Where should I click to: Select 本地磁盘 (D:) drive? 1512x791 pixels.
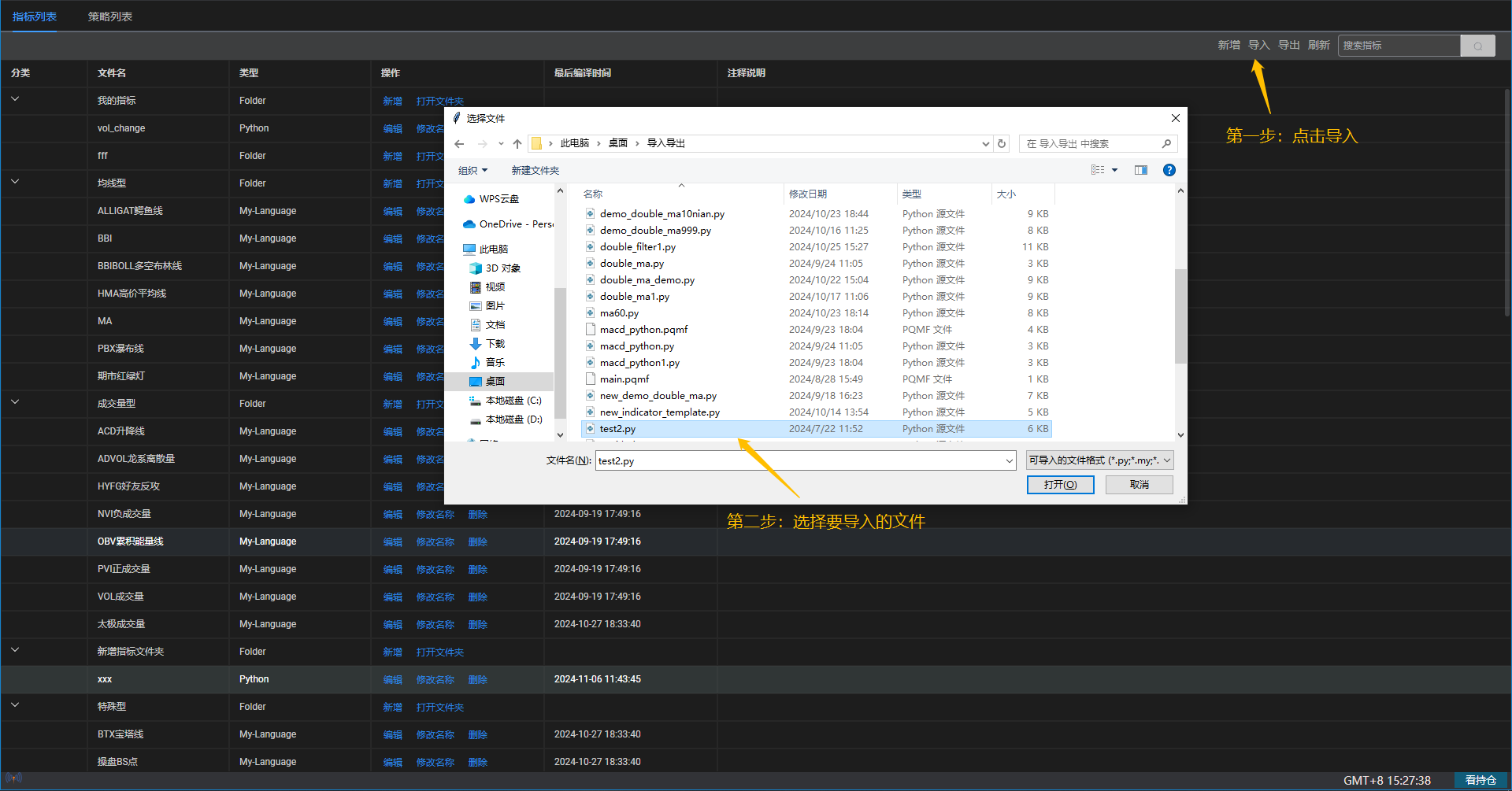(x=506, y=420)
